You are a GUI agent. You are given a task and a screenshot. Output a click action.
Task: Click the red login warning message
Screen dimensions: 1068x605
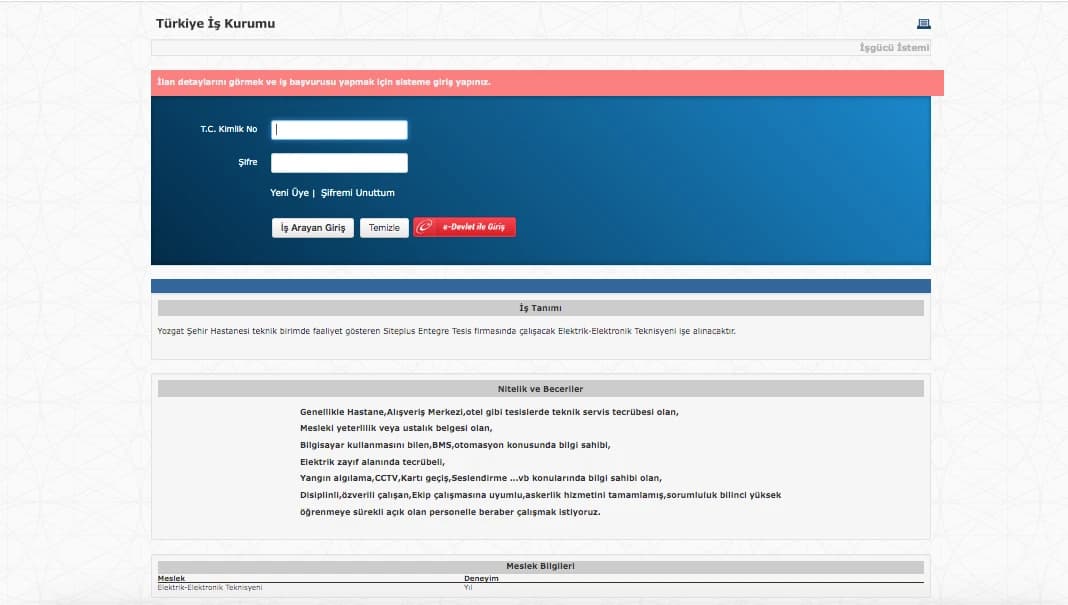tap(547, 82)
